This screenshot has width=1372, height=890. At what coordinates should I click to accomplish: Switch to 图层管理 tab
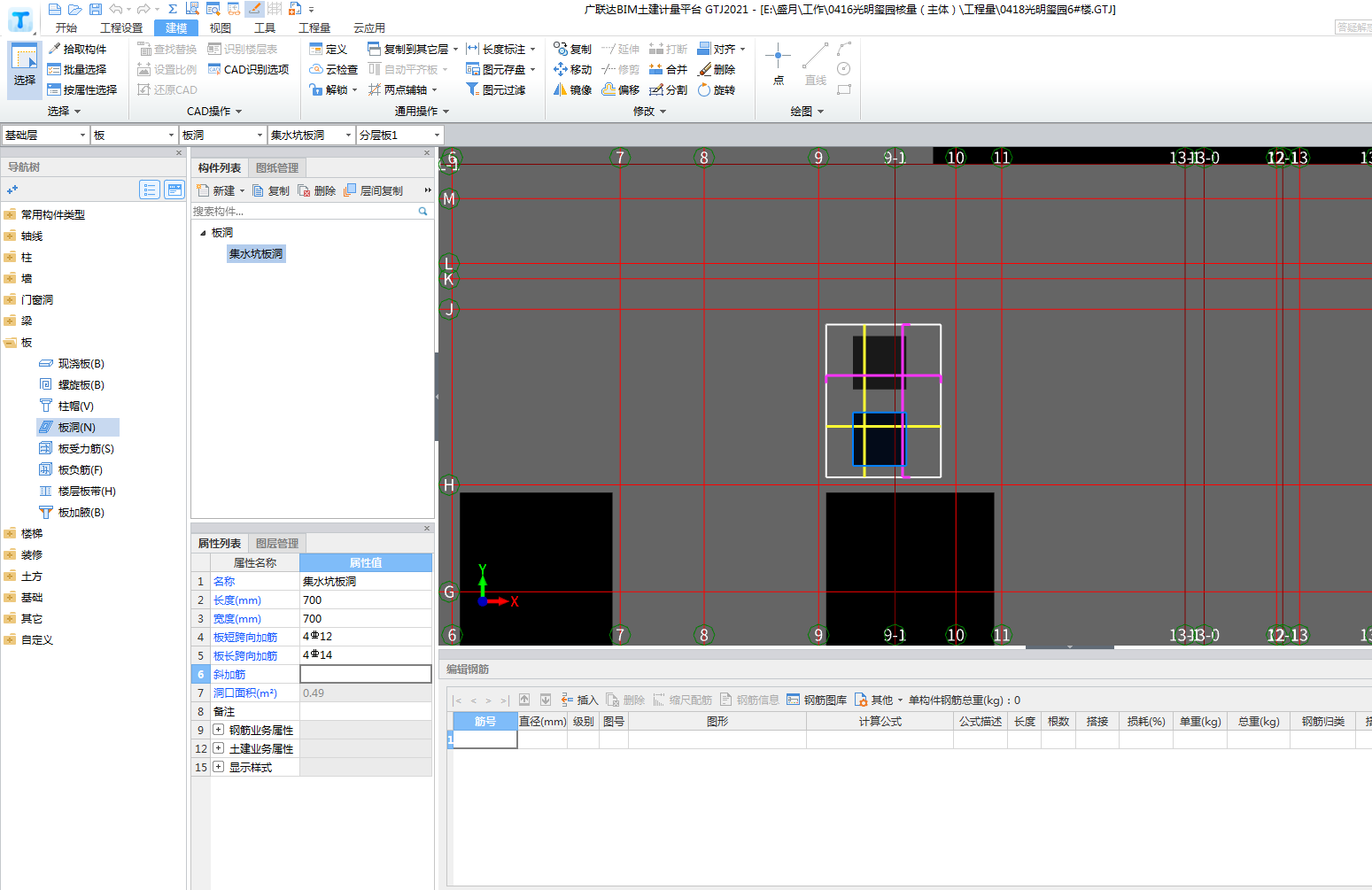277,544
